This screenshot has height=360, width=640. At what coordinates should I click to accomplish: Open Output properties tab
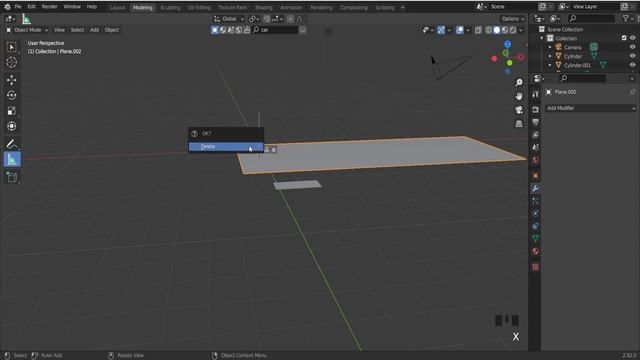(536, 122)
